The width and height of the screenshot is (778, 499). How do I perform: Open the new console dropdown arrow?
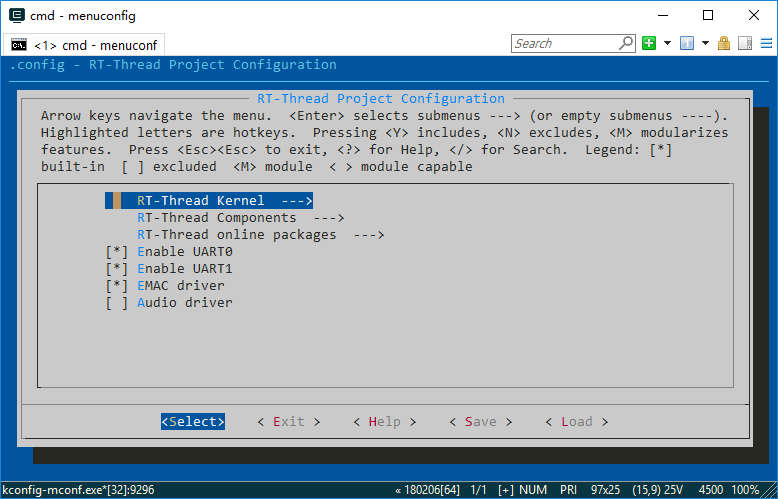coord(667,44)
